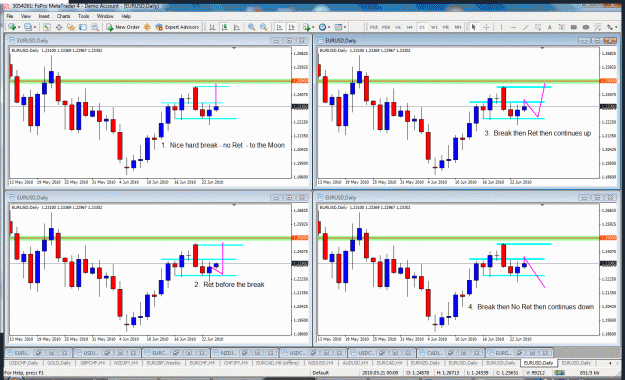Expand the Profiles dropdown arrow

[x=35, y=27]
